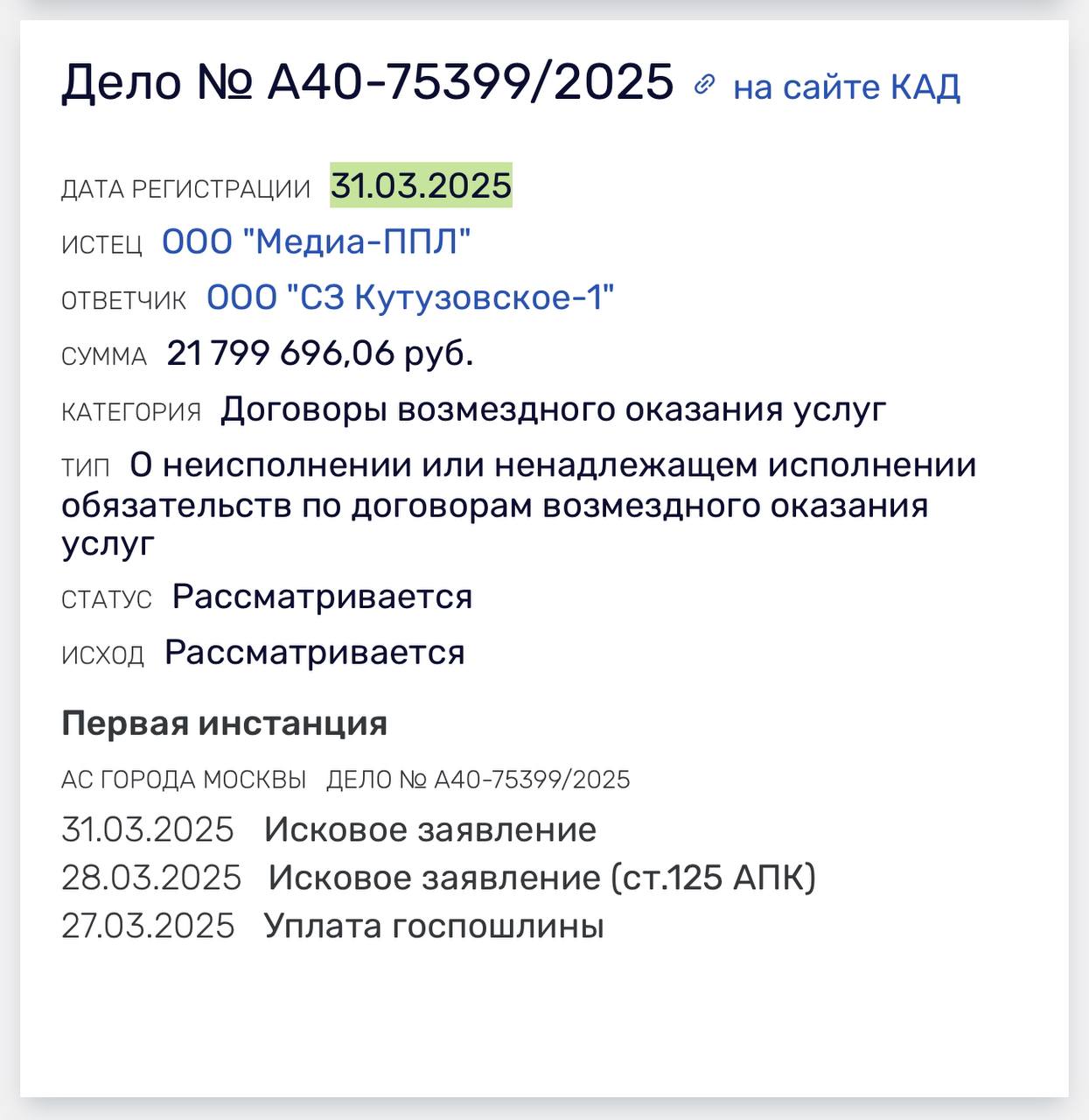Image resolution: width=1089 pixels, height=1120 pixels.
Task: Click small ДЕЛО № А40-75399/2025 under Первая инстанция
Action: (x=478, y=780)
